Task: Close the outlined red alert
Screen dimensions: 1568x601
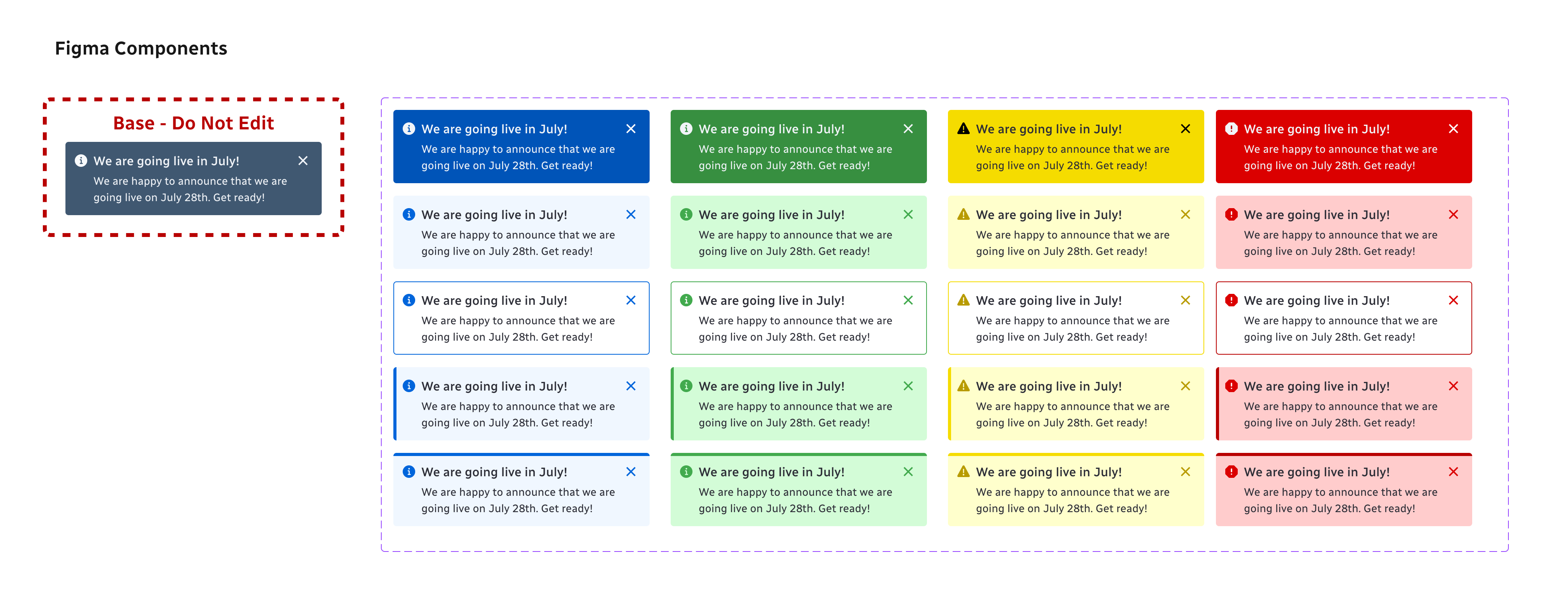Action: pos(1453,300)
